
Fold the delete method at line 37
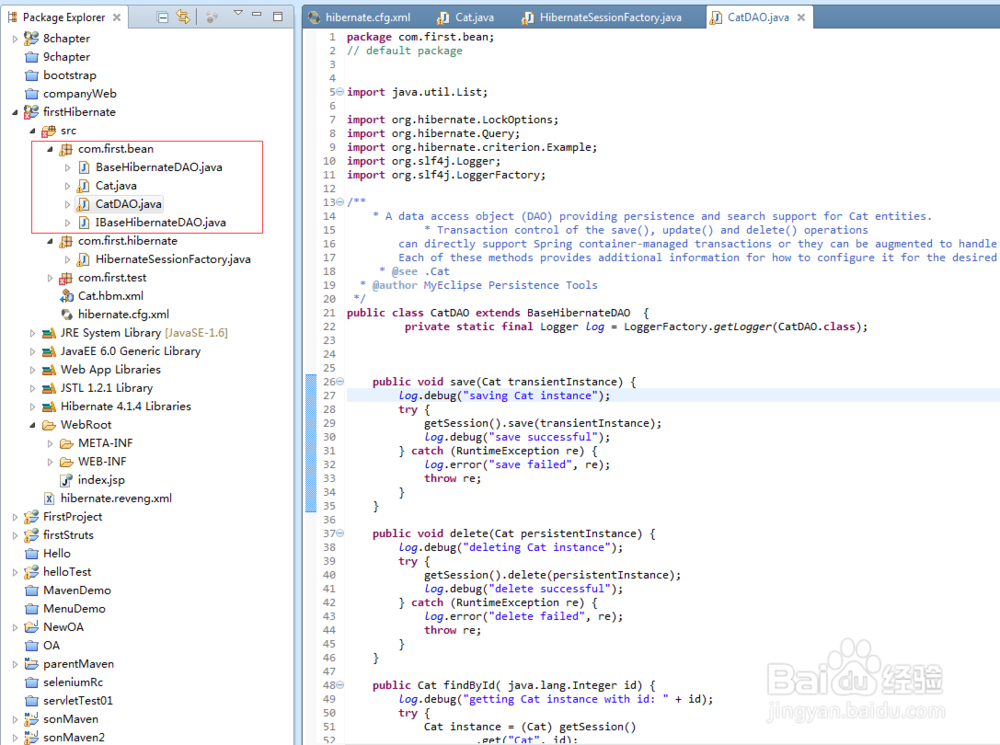pyautogui.click(x=340, y=533)
